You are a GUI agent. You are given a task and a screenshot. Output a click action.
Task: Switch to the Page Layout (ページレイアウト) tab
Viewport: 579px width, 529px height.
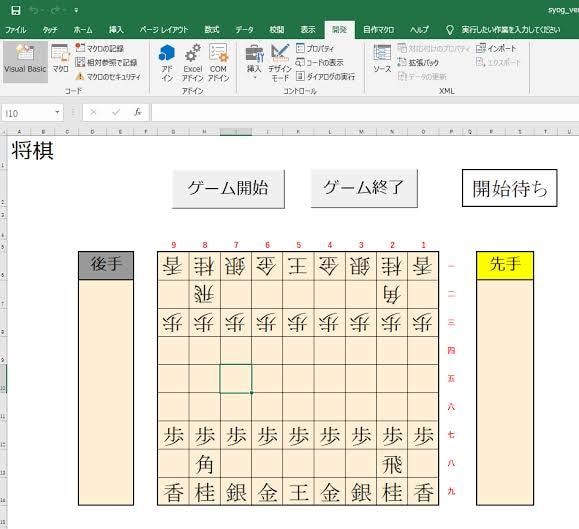tap(164, 30)
